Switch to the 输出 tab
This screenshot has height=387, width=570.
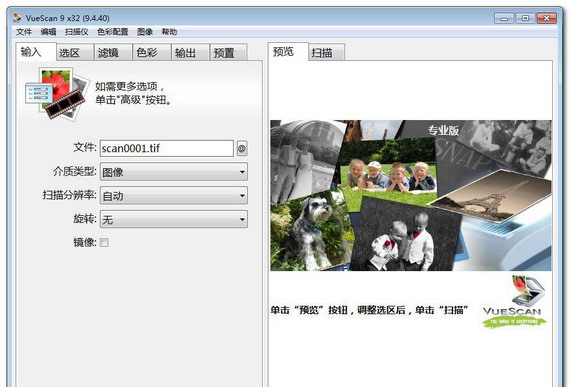pyautogui.click(x=191, y=53)
